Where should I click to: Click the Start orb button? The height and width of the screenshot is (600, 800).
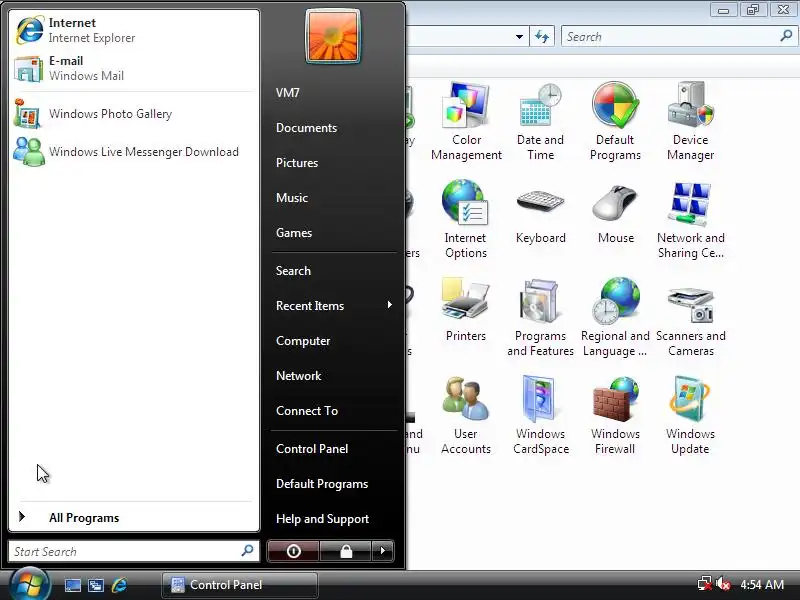click(29, 584)
